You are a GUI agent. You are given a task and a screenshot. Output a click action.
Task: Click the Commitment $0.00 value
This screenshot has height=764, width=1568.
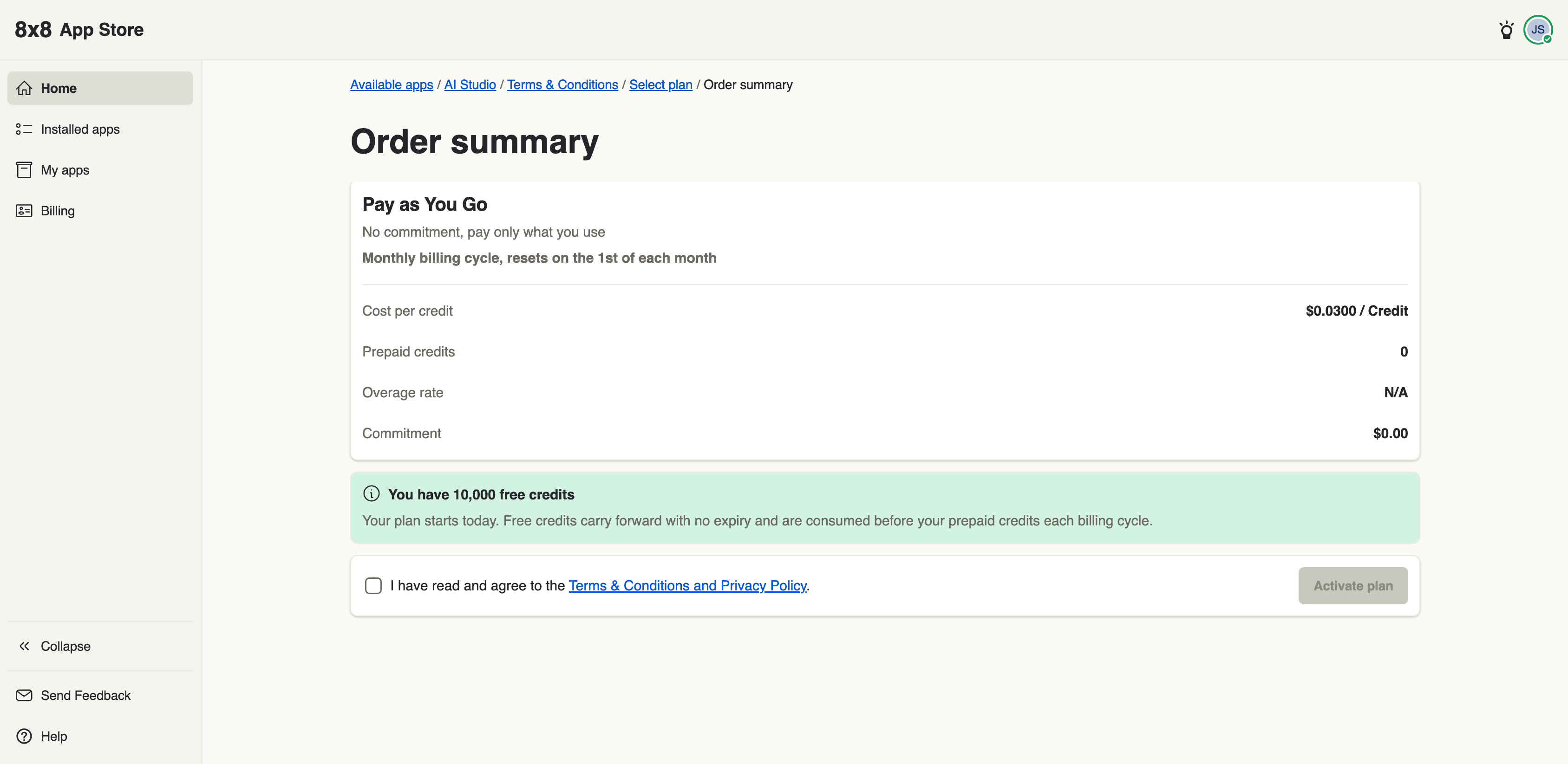(1390, 433)
